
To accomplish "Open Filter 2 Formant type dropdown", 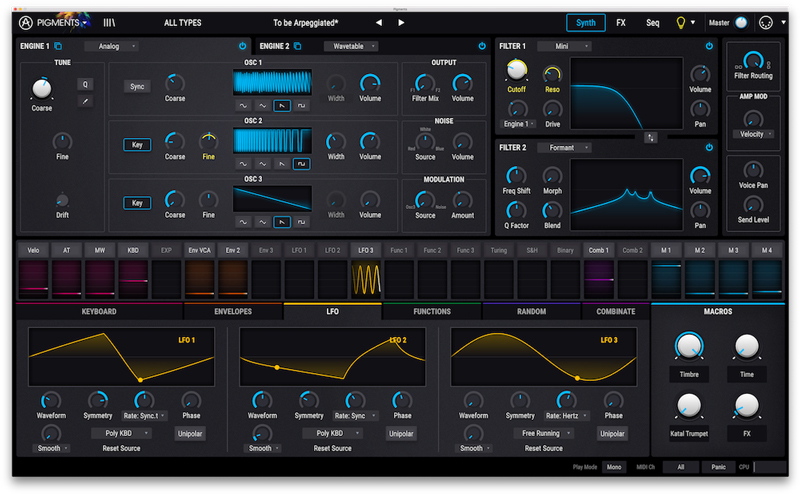I will coord(564,147).
